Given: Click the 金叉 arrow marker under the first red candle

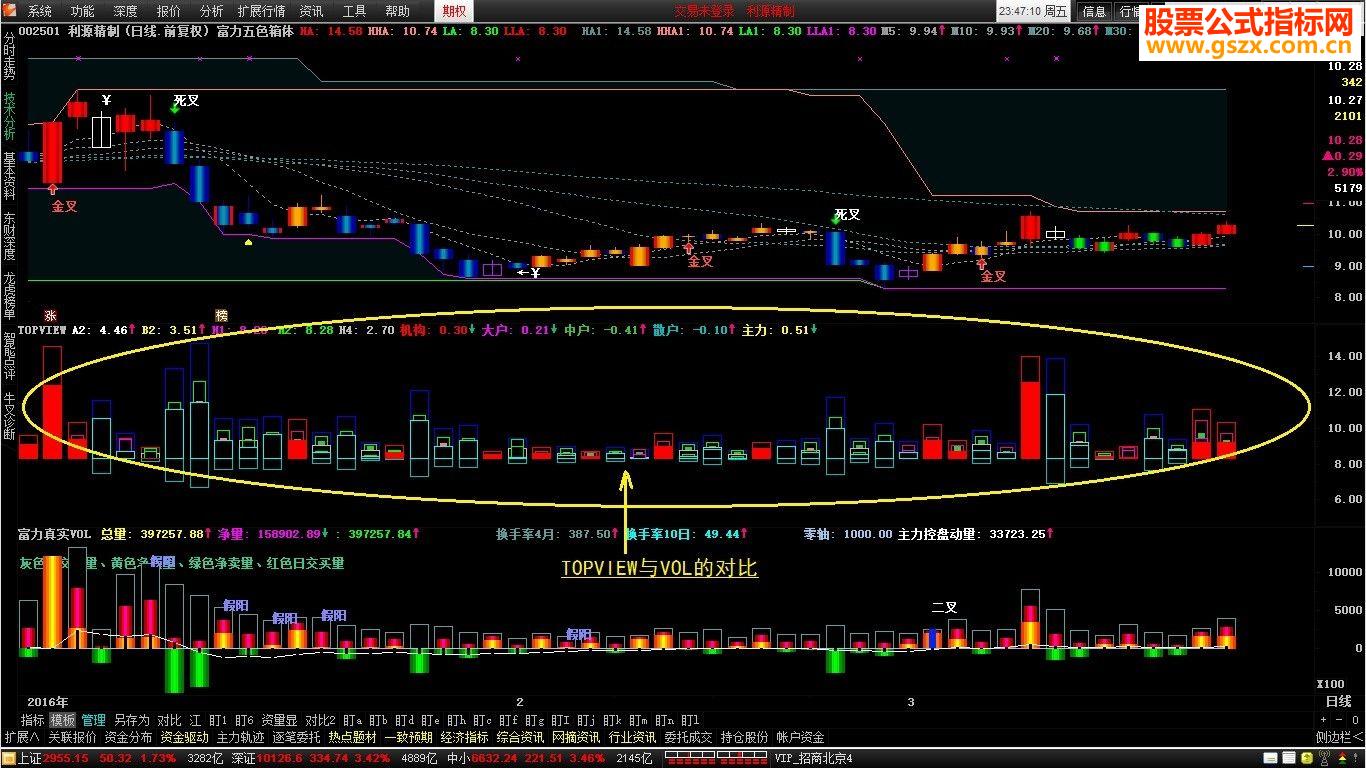Looking at the screenshot, I should (x=52, y=187).
